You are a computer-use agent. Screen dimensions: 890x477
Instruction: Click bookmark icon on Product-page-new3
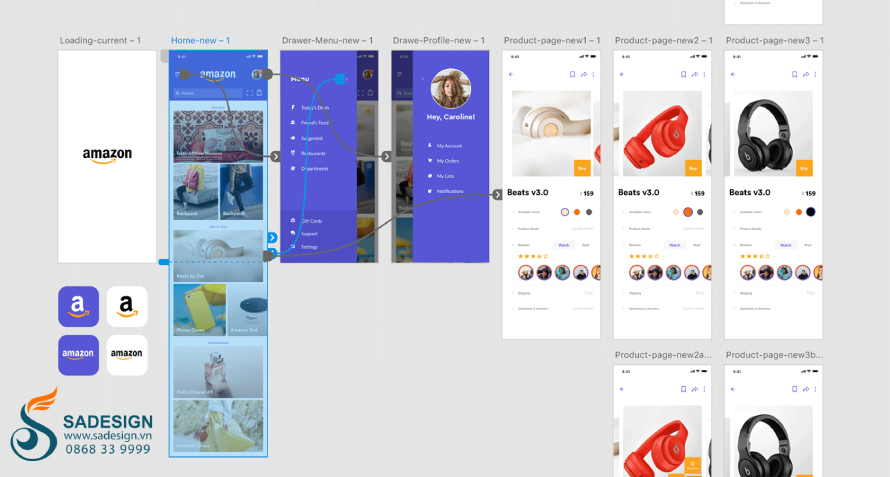point(795,74)
